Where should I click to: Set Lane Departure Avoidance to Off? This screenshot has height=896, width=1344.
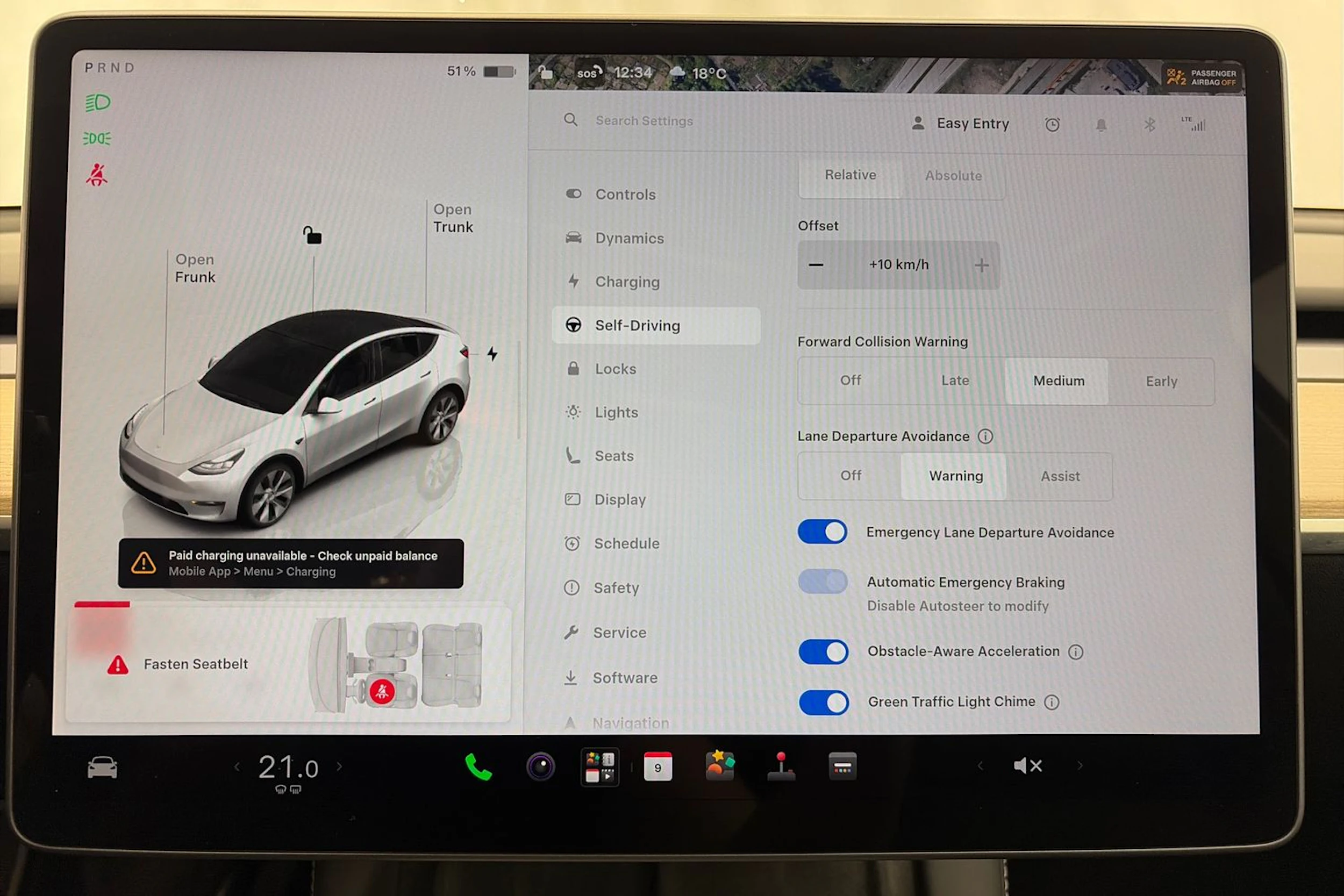(850, 476)
